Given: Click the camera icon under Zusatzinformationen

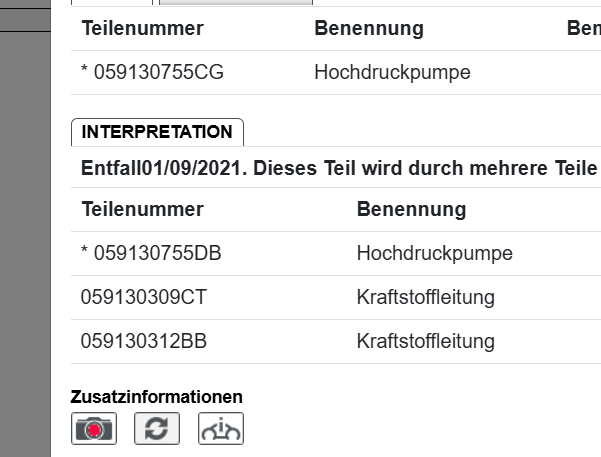Looking at the screenshot, I should (x=95, y=428).
